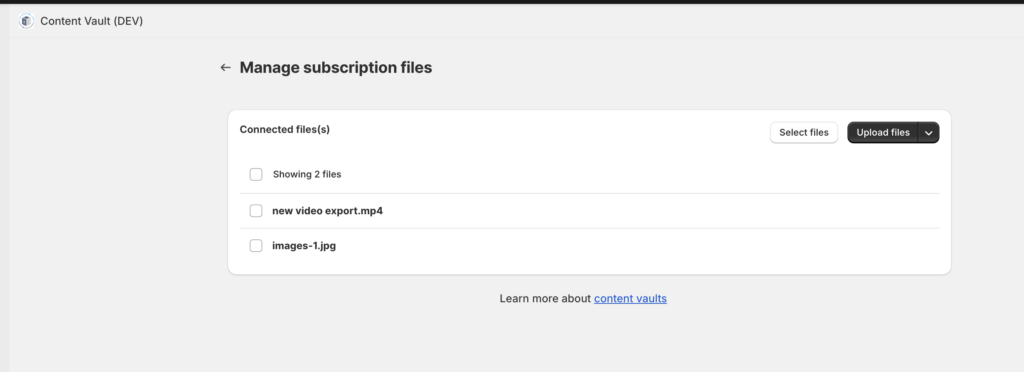1024x372 pixels.
Task: Expand the Upload files dropdown chevron
Action: 929,132
